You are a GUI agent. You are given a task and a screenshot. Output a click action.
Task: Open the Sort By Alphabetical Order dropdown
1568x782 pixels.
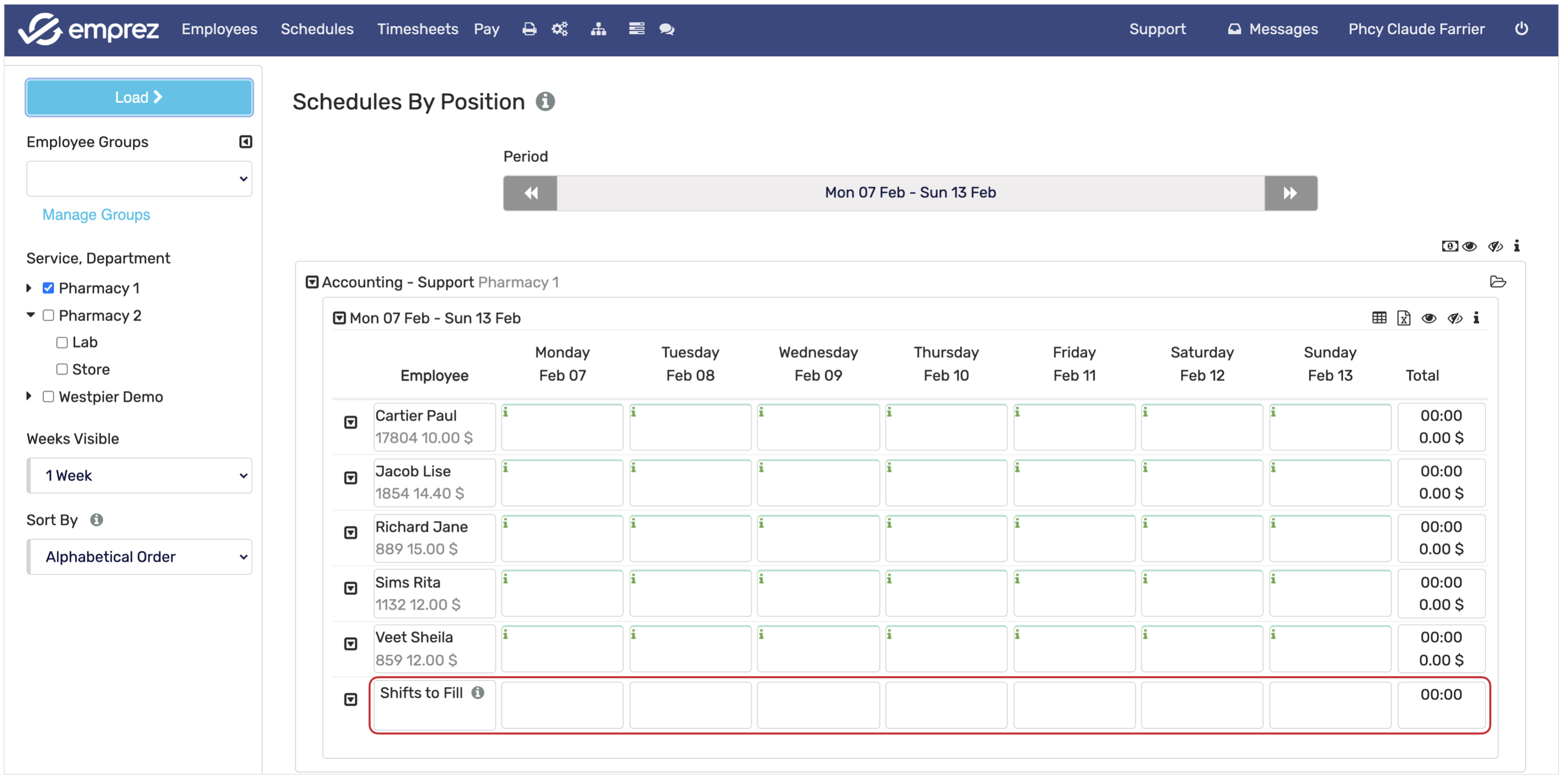[x=139, y=556]
